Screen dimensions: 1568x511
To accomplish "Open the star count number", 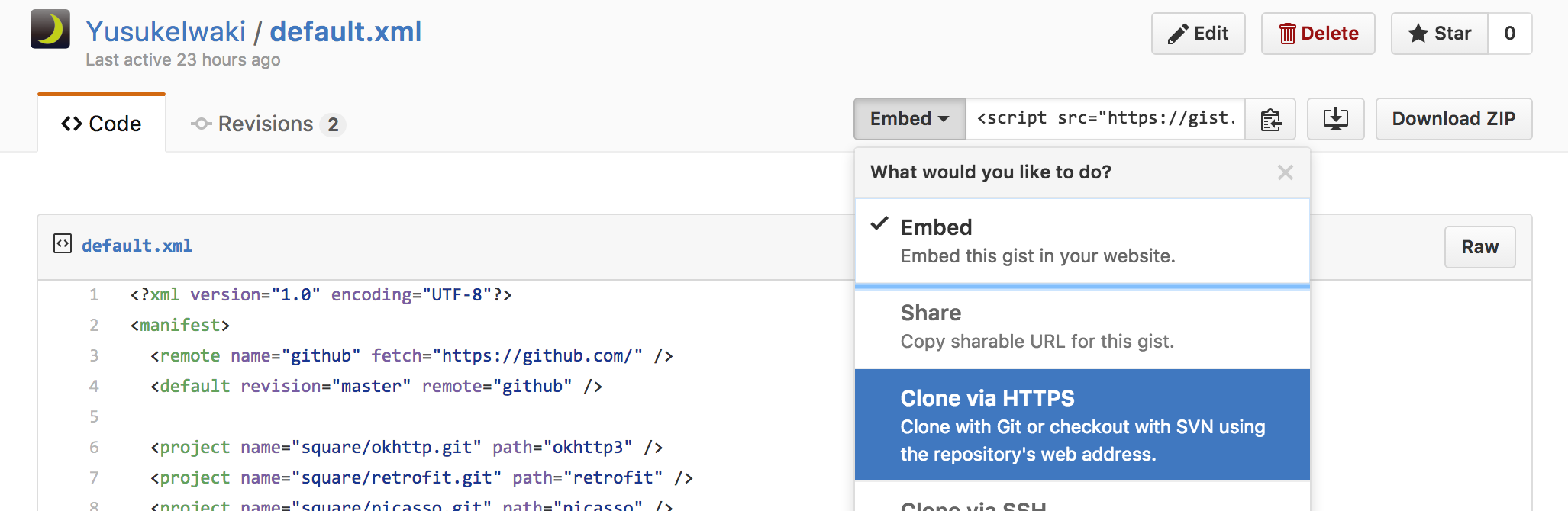I will pos(1509,34).
